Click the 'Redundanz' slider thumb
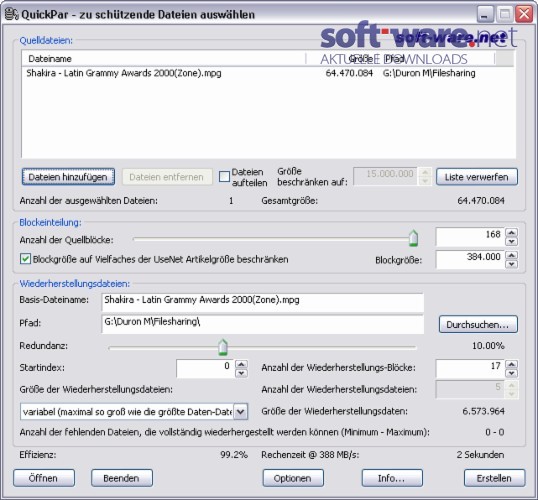 pyautogui.click(x=223, y=347)
